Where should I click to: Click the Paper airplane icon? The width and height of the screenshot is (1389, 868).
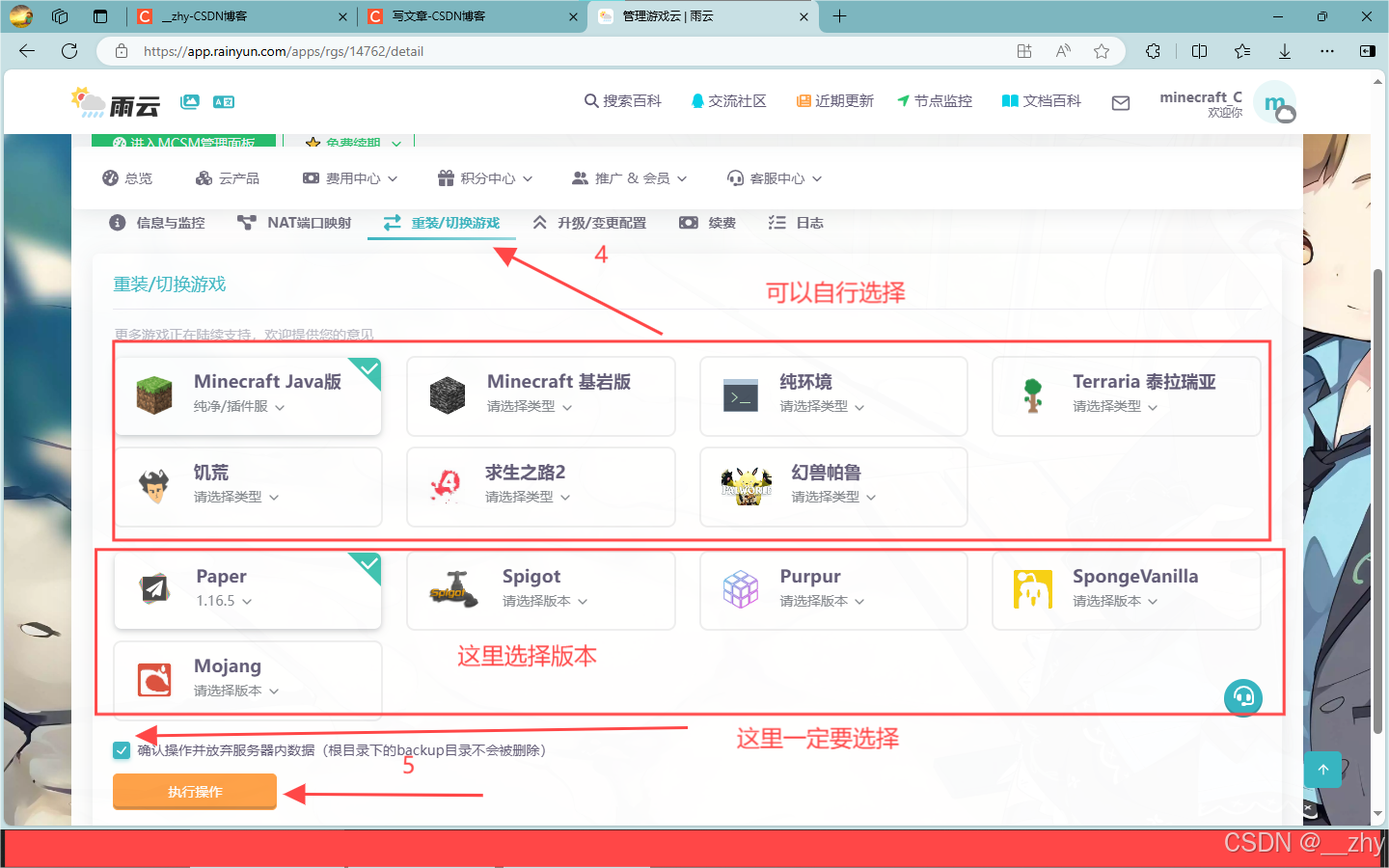154,588
